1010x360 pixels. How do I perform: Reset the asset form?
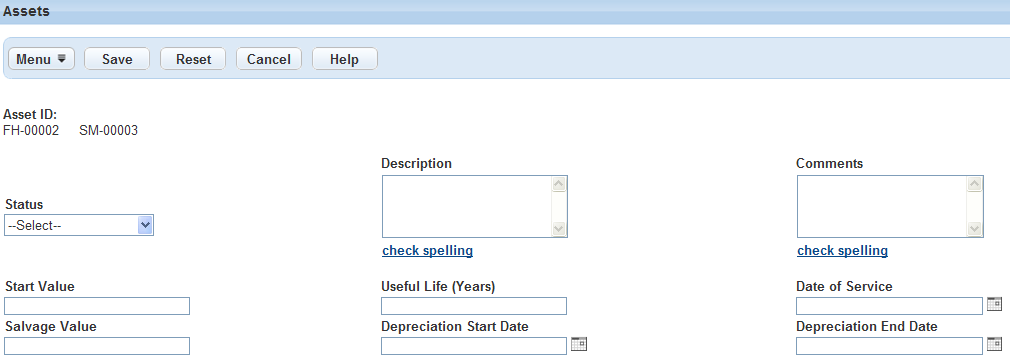193,59
